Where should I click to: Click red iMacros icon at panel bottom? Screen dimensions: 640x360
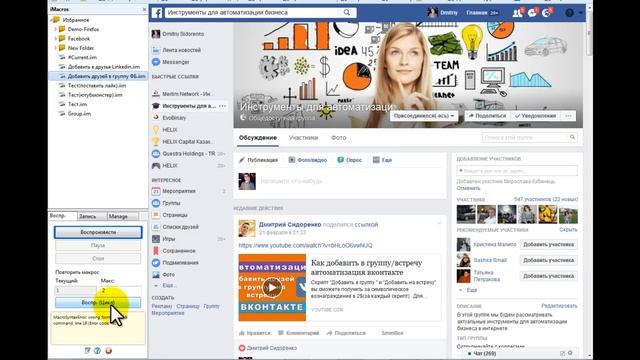[x=109, y=351]
